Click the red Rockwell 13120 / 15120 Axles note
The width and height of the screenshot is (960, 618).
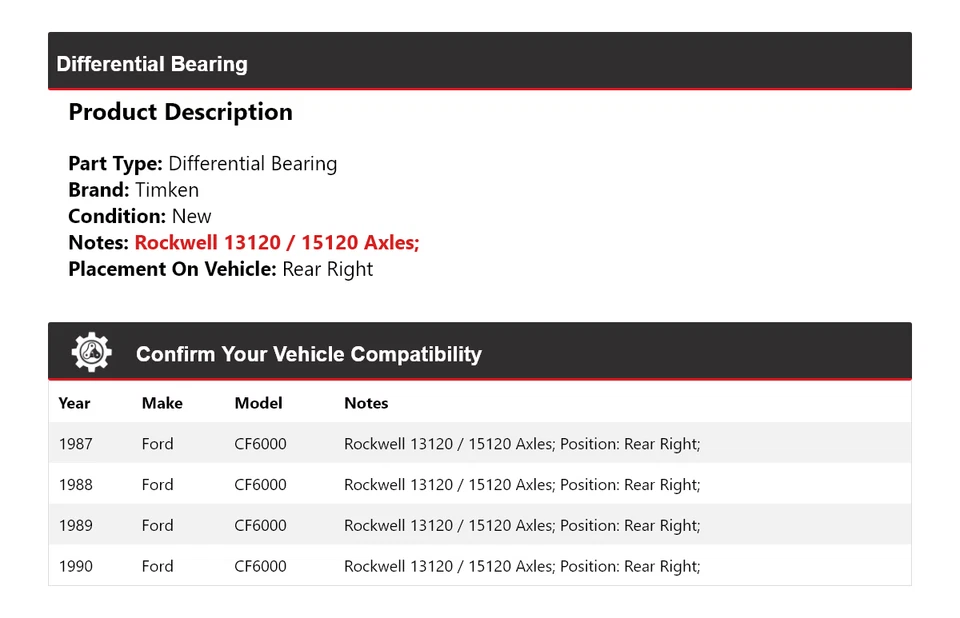276,242
